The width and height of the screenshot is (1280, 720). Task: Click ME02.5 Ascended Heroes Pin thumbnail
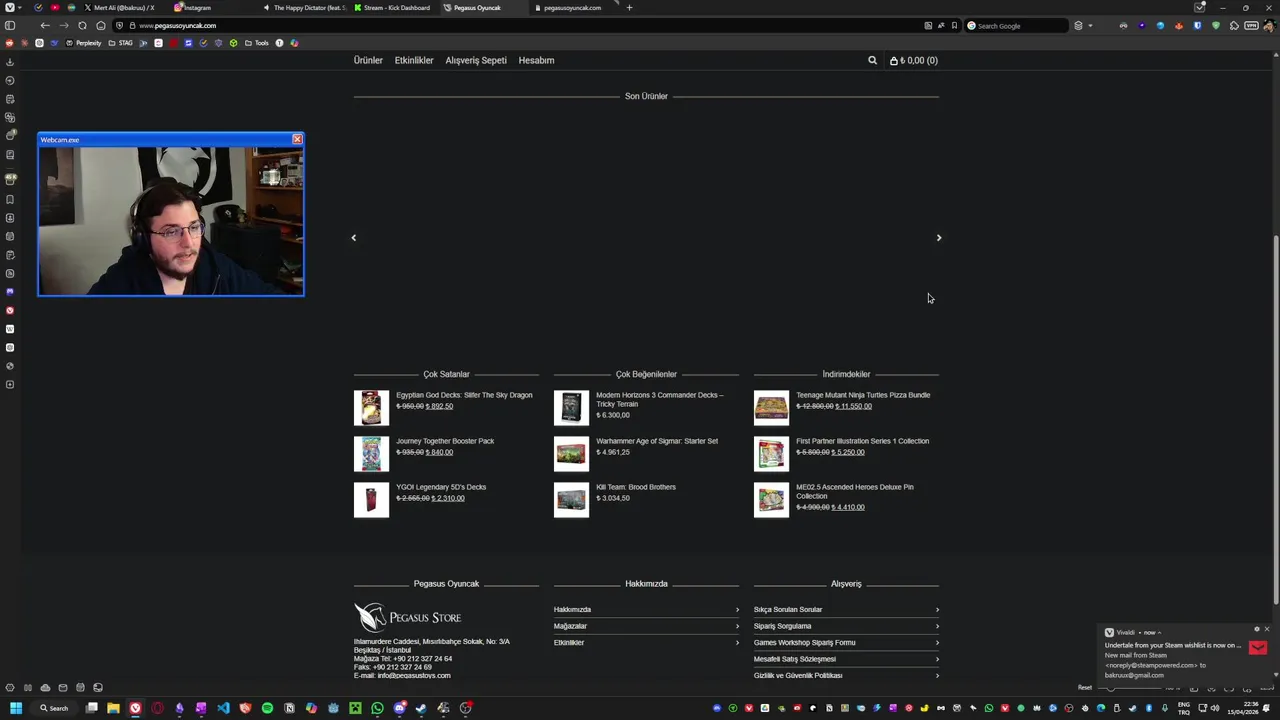(x=771, y=500)
